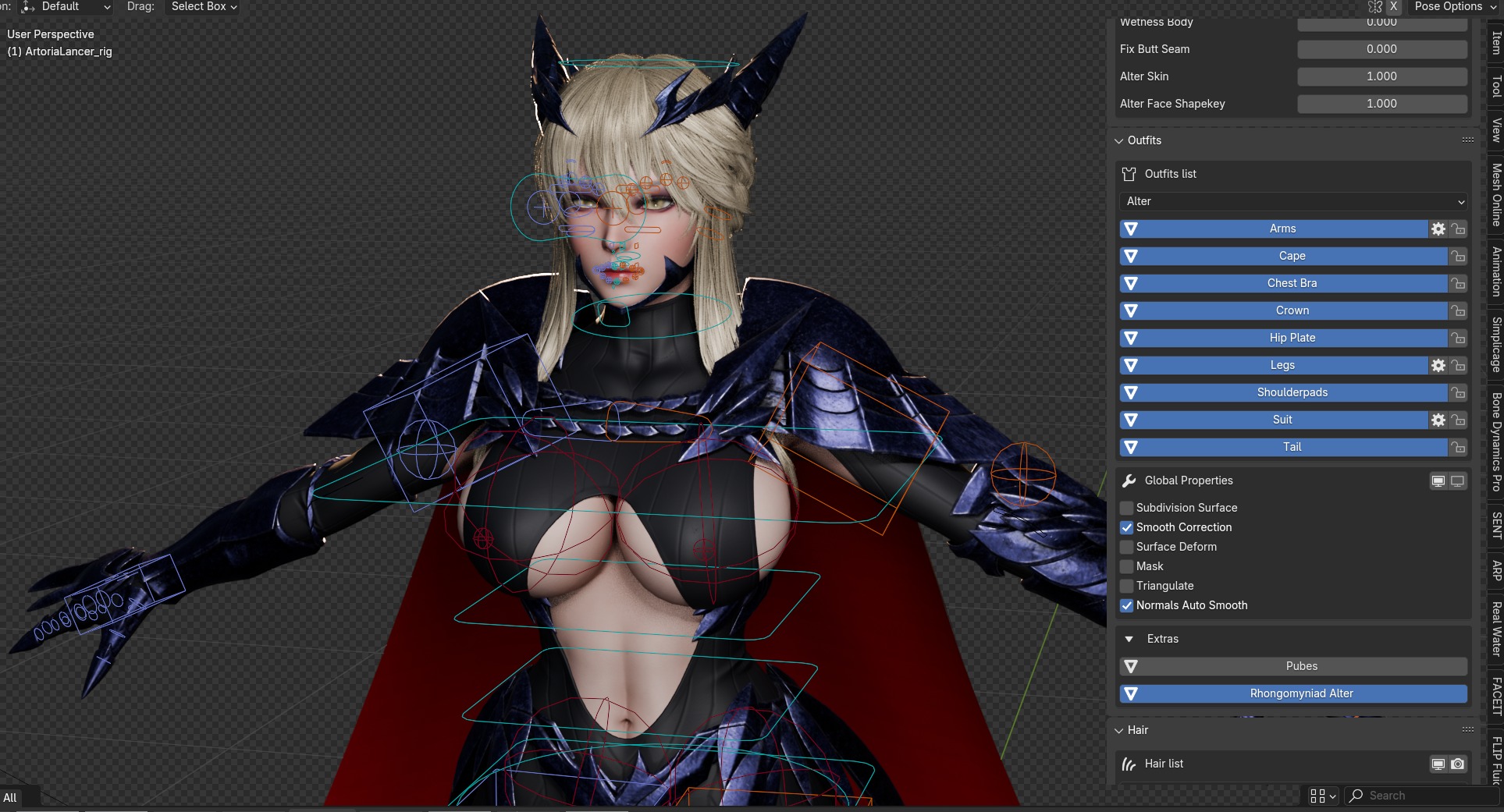
Task: Click Outfits panel drag grip dots
Action: click(1467, 140)
